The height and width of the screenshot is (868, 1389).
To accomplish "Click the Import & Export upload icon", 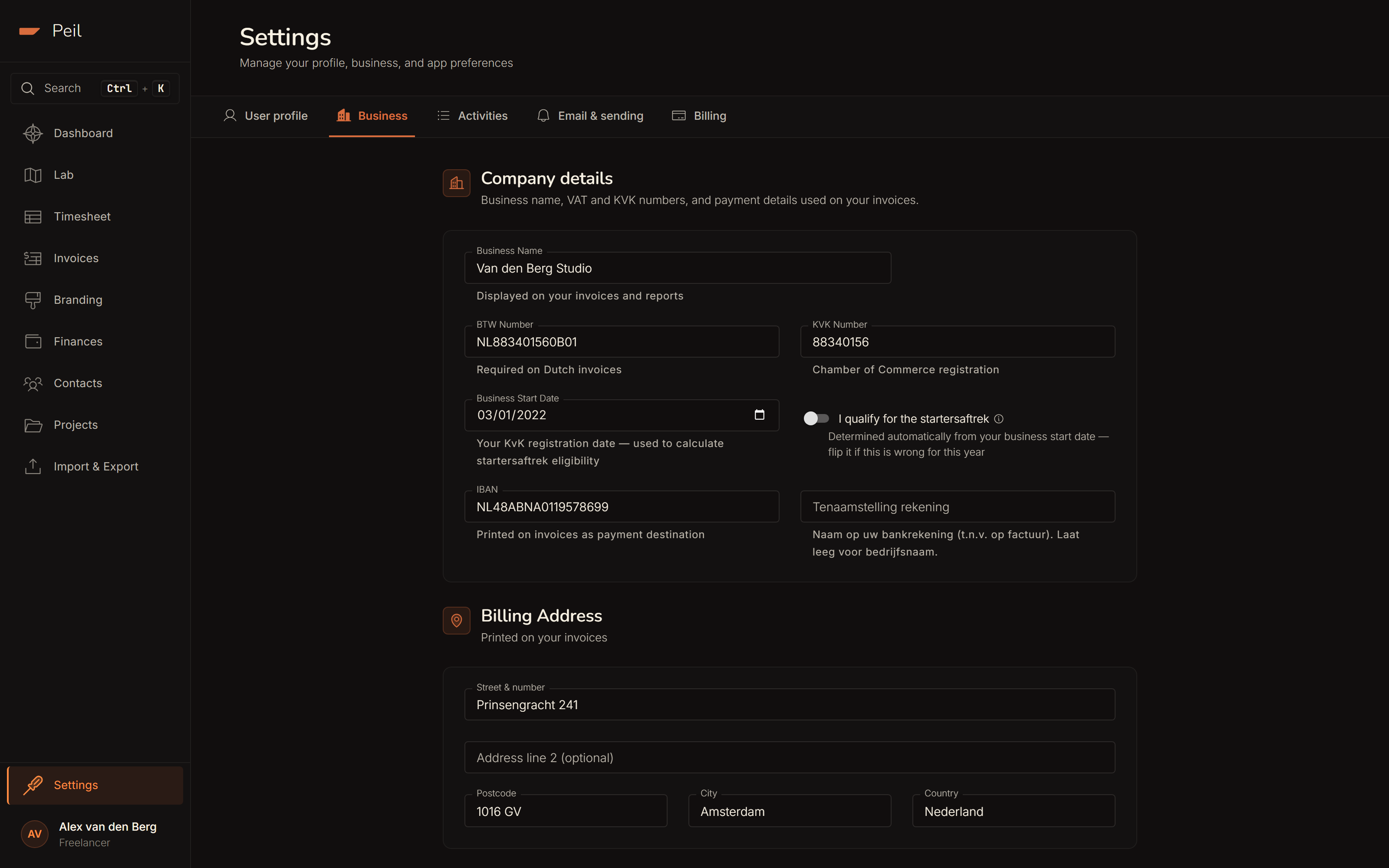I will (x=33, y=467).
